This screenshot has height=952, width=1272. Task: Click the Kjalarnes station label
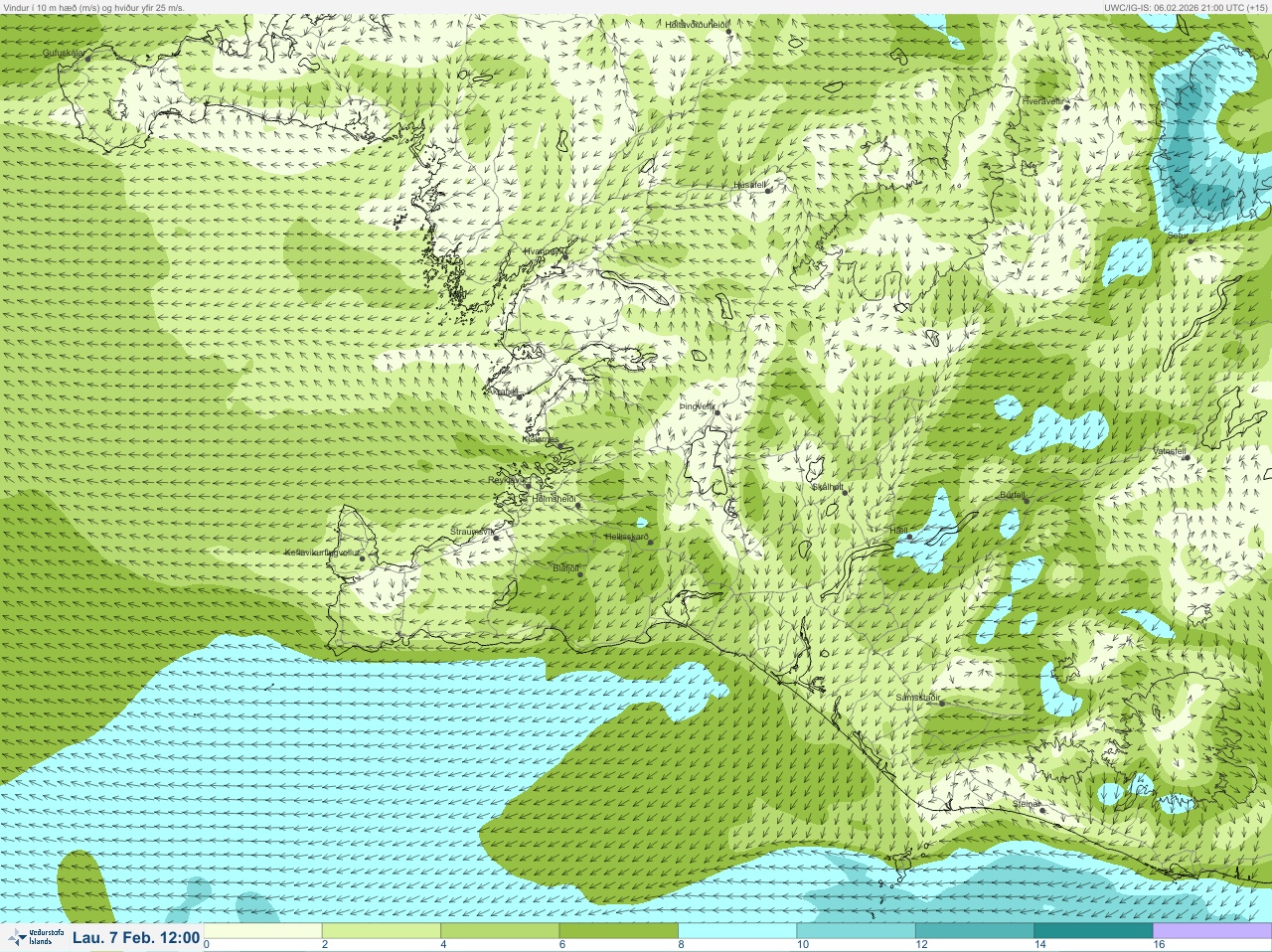tap(541, 438)
